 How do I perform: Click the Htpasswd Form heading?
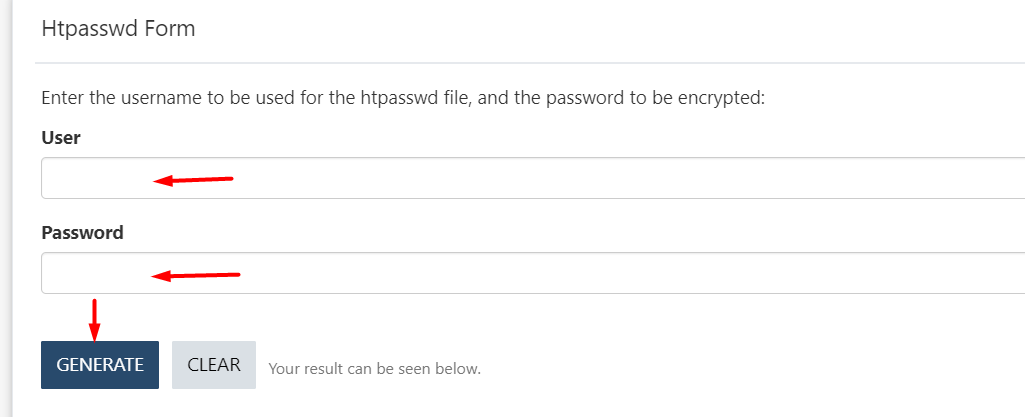tap(118, 29)
